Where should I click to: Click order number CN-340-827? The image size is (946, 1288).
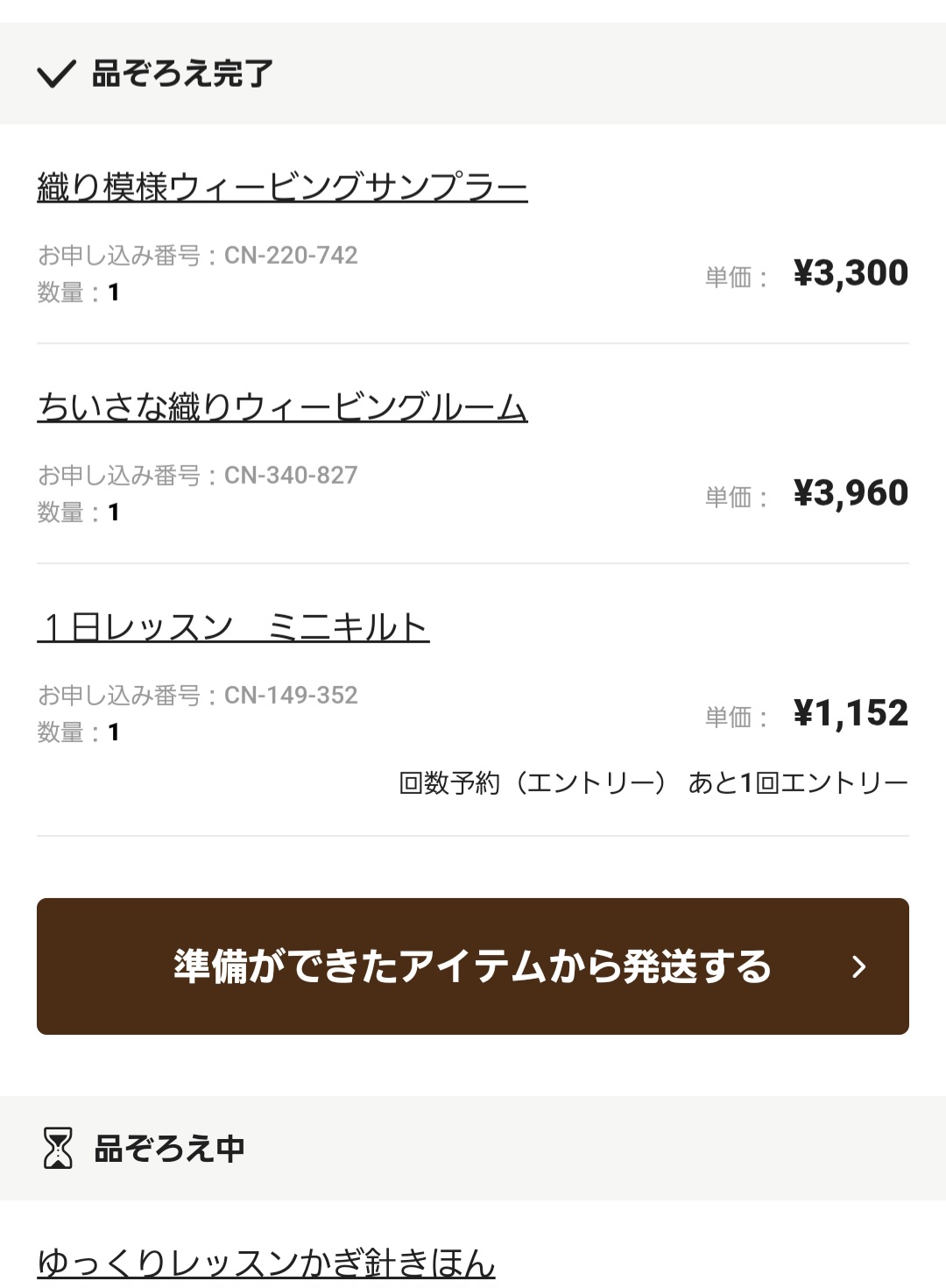(291, 475)
